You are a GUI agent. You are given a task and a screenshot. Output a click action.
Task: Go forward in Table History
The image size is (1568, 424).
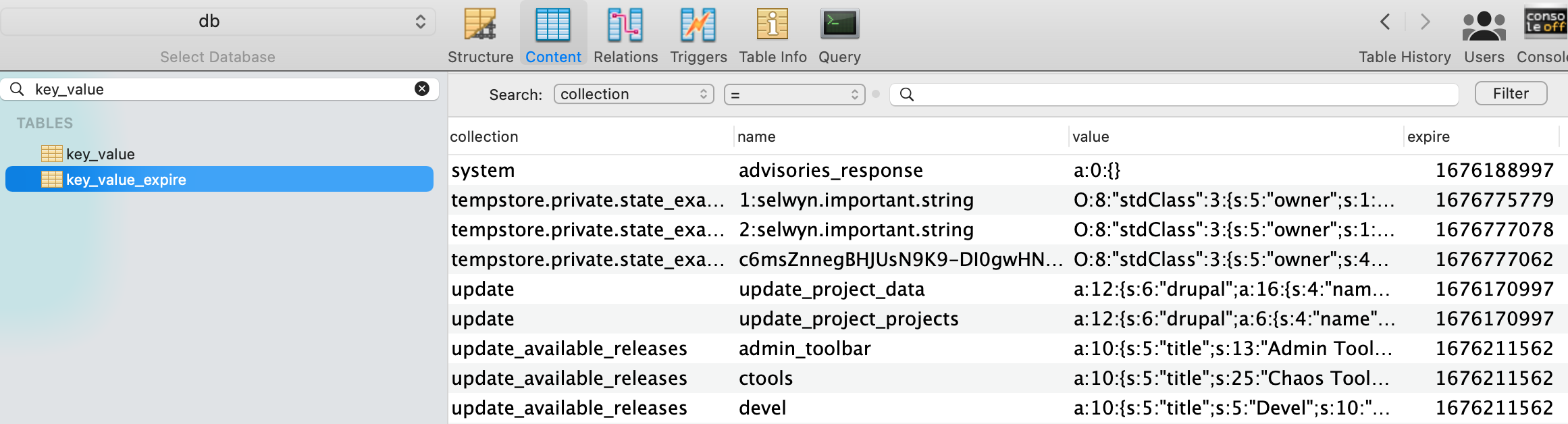(1426, 22)
